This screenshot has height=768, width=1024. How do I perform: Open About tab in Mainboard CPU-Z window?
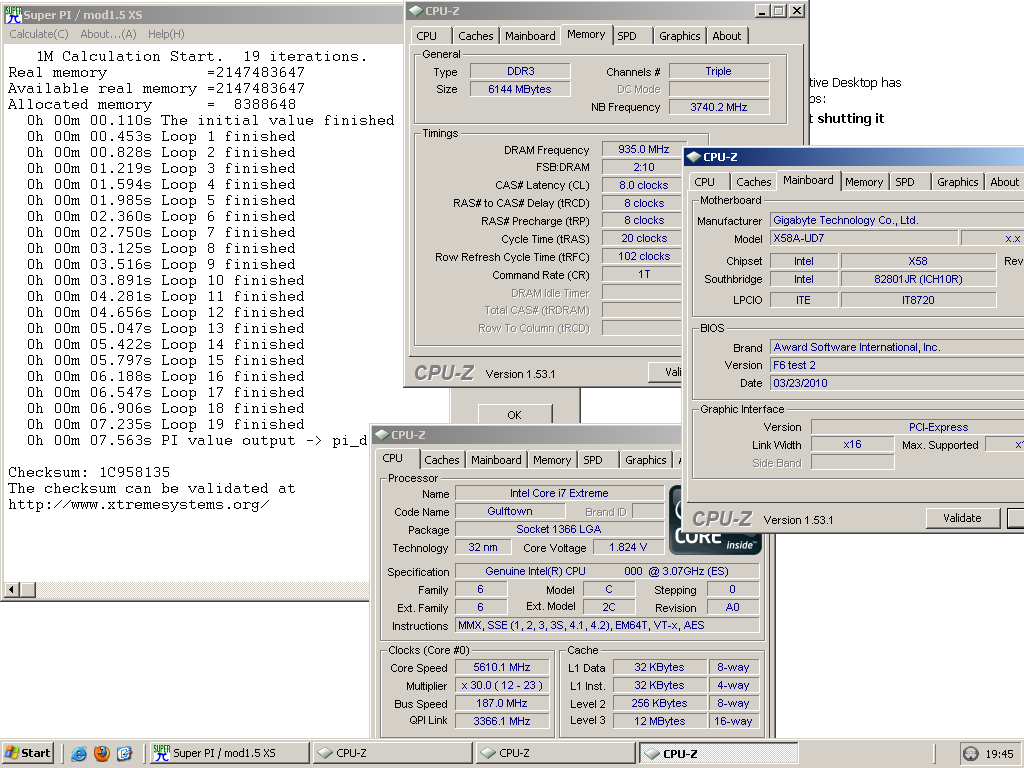pos(1004,182)
